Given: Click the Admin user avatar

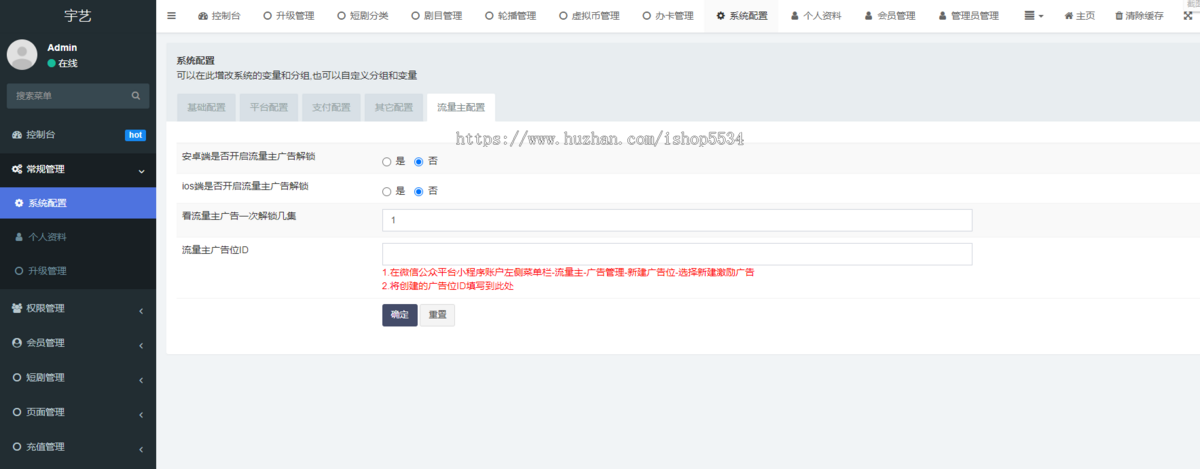Looking at the screenshot, I should coord(22,54).
